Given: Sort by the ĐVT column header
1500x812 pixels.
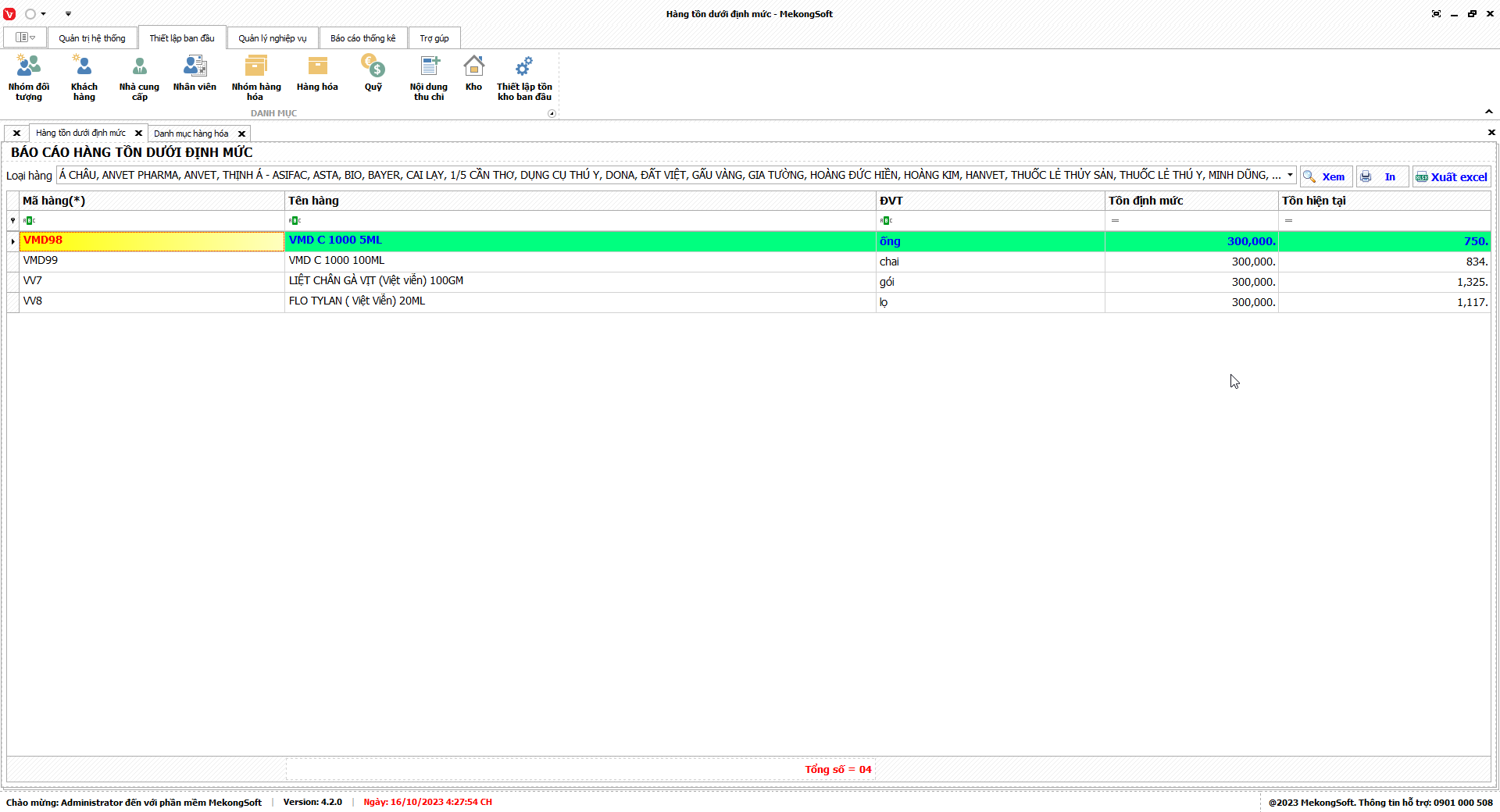Looking at the screenshot, I should (991, 201).
